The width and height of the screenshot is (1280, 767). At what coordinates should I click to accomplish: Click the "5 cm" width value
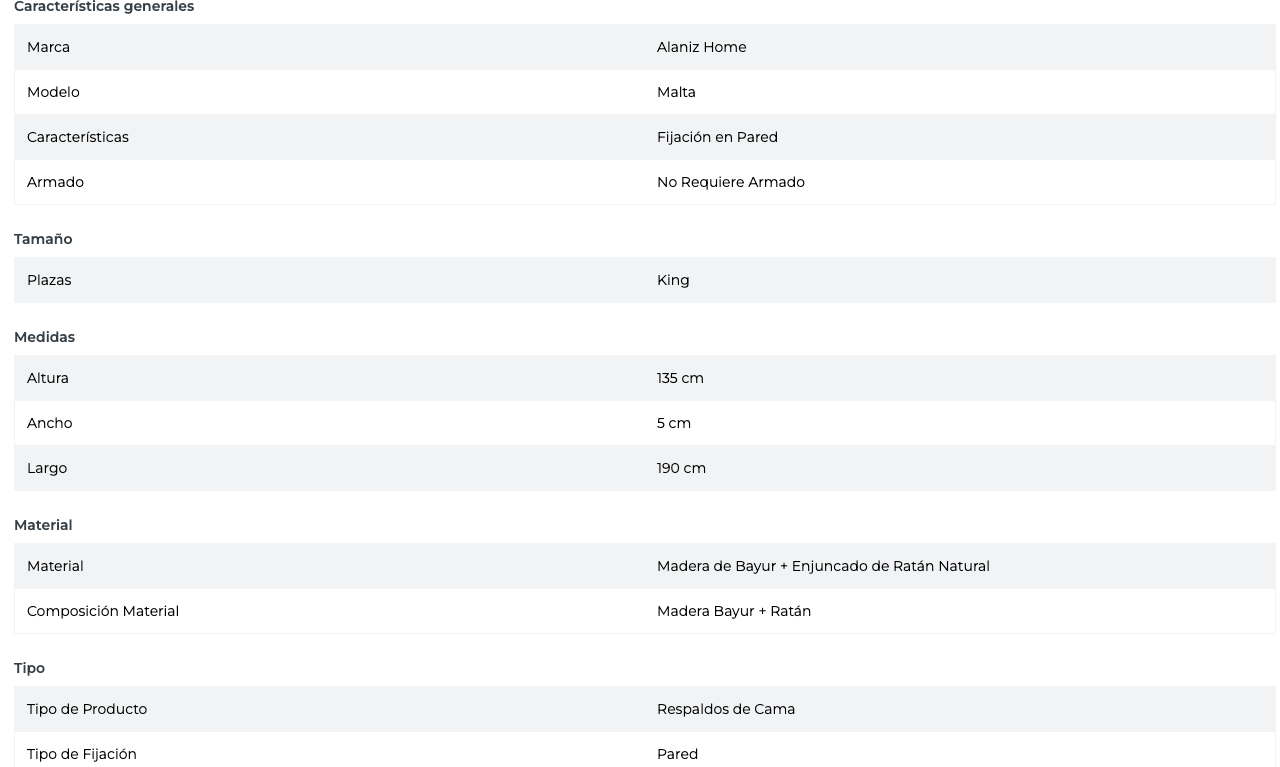(674, 423)
